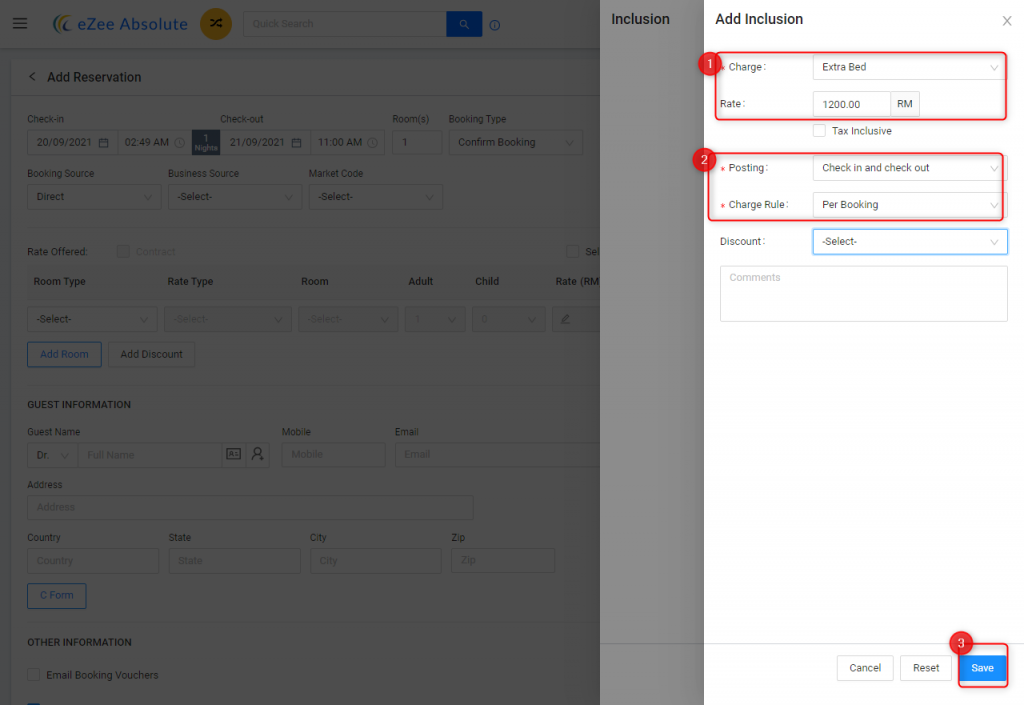Image resolution: width=1024 pixels, height=705 pixels.
Task: Open the Booking Type dropdown
Action: click(x=515, y=142)
